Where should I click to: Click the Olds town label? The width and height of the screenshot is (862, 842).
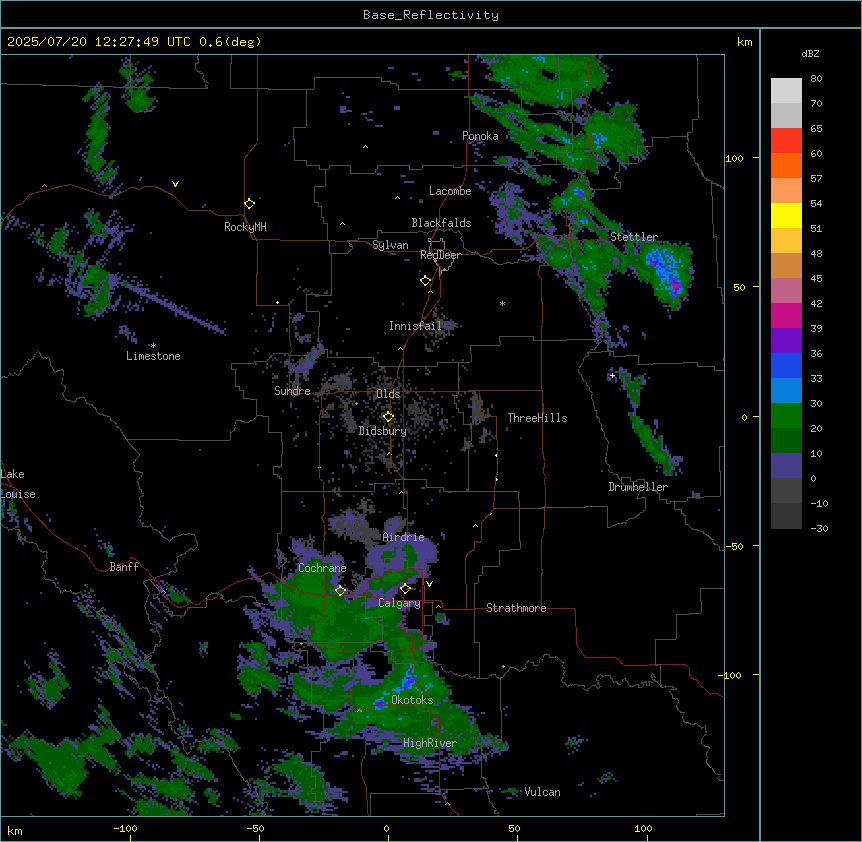(x=388, y=394)
